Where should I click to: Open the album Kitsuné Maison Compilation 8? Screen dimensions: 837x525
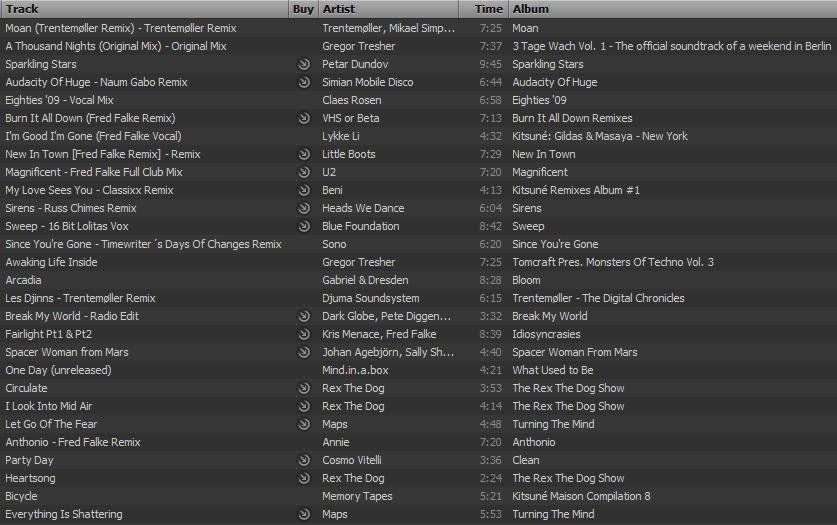click(581, 496)
